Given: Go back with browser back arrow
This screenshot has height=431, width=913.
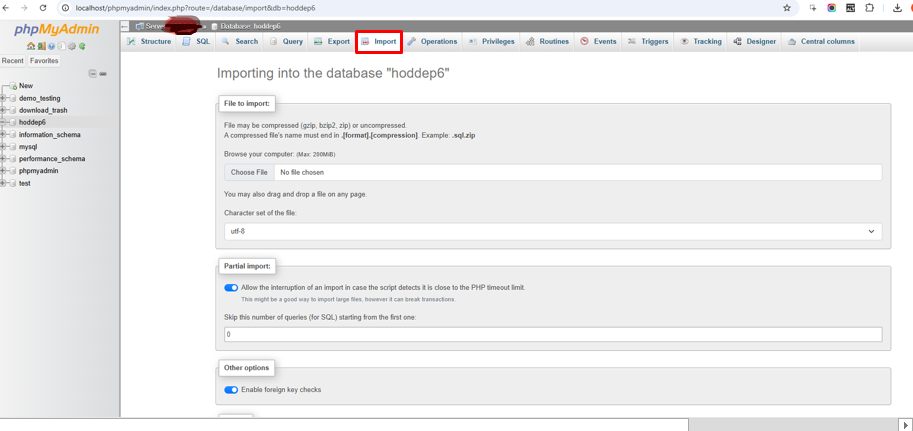Looking at the screenshot, I should 6,8.
